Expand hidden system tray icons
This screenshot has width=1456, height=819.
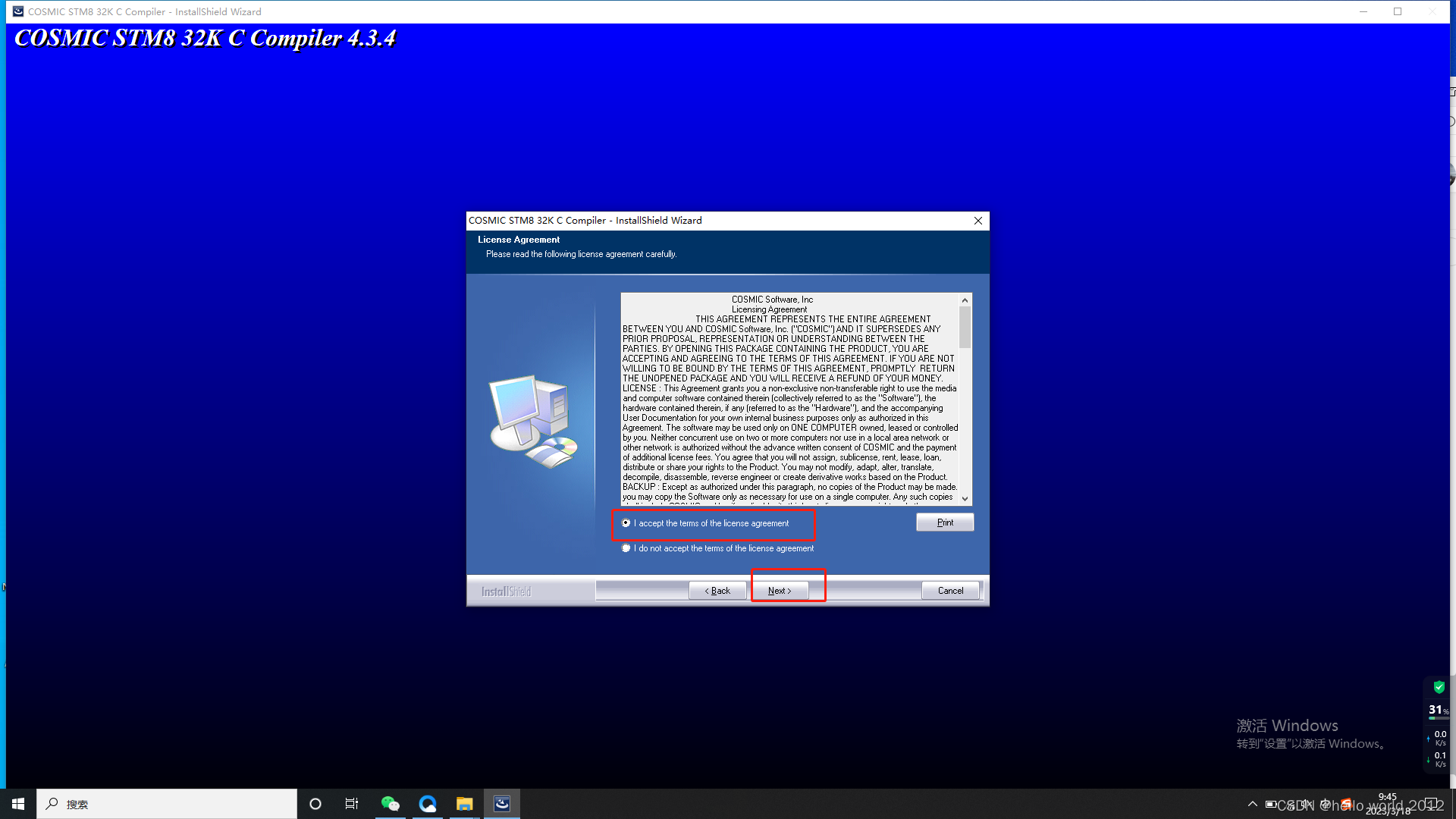(1252, 804)
